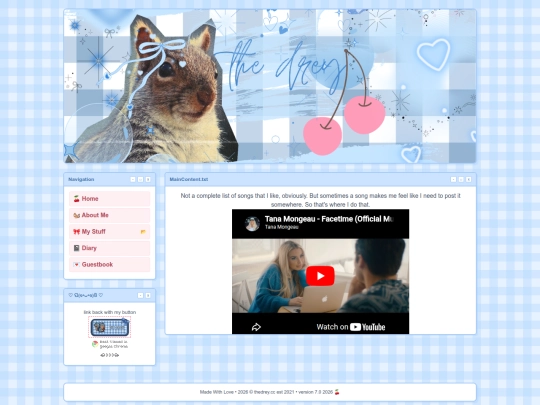Viewport: 540px width, 405px height.
Task: Click the Navigation title label
Action: coord(81,179)
